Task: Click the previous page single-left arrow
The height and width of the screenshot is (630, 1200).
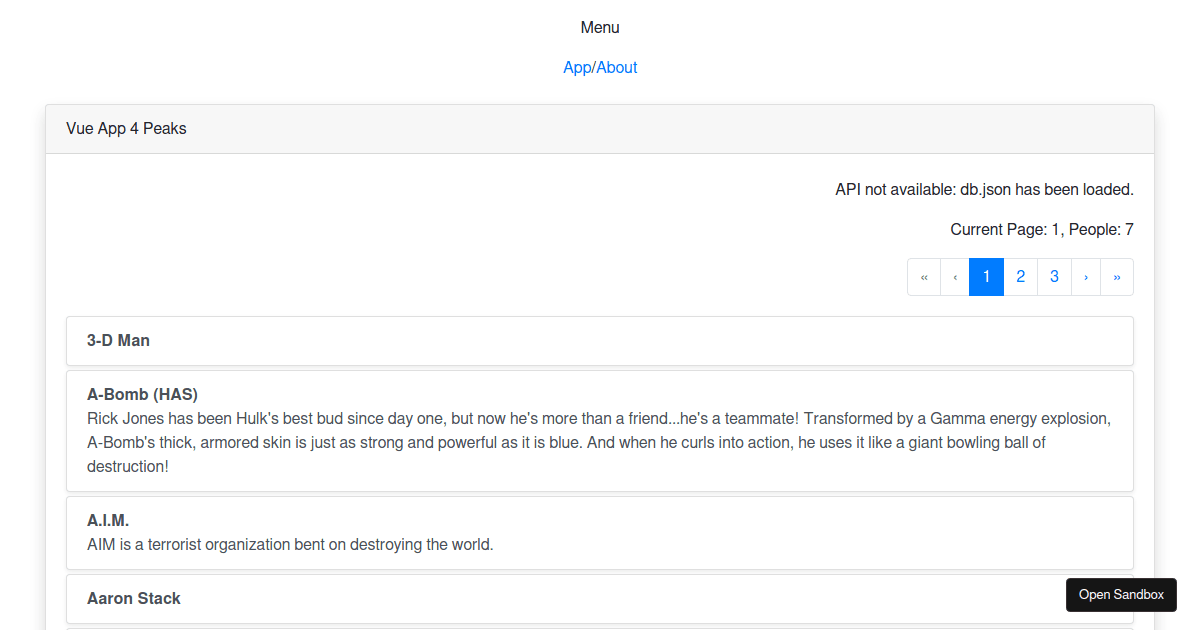Action: click(x=955, y=277)
